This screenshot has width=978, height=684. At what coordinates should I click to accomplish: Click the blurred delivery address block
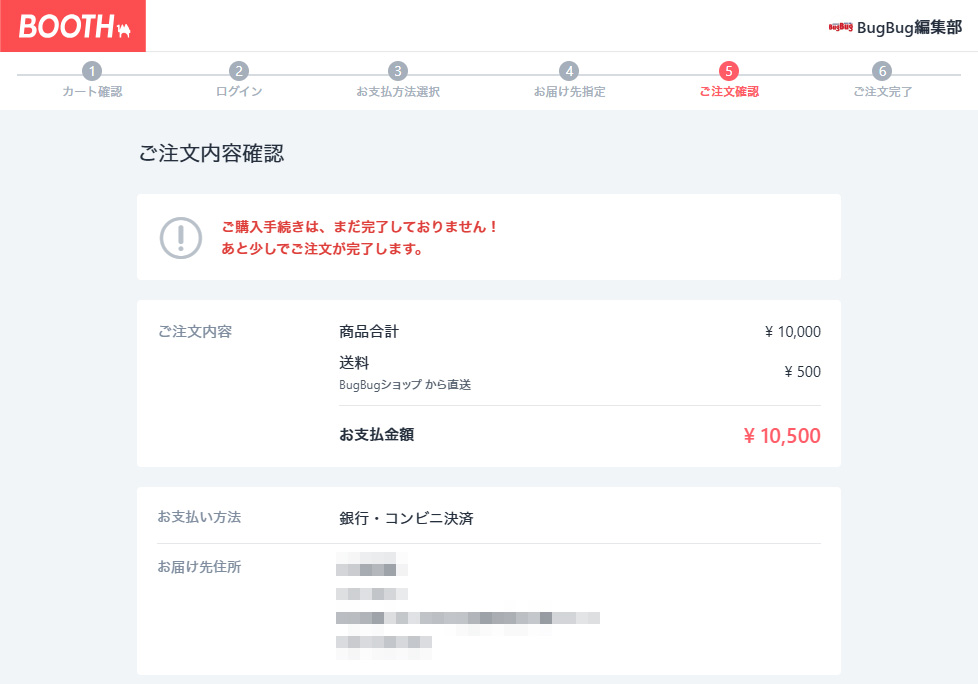click(467, 606)
